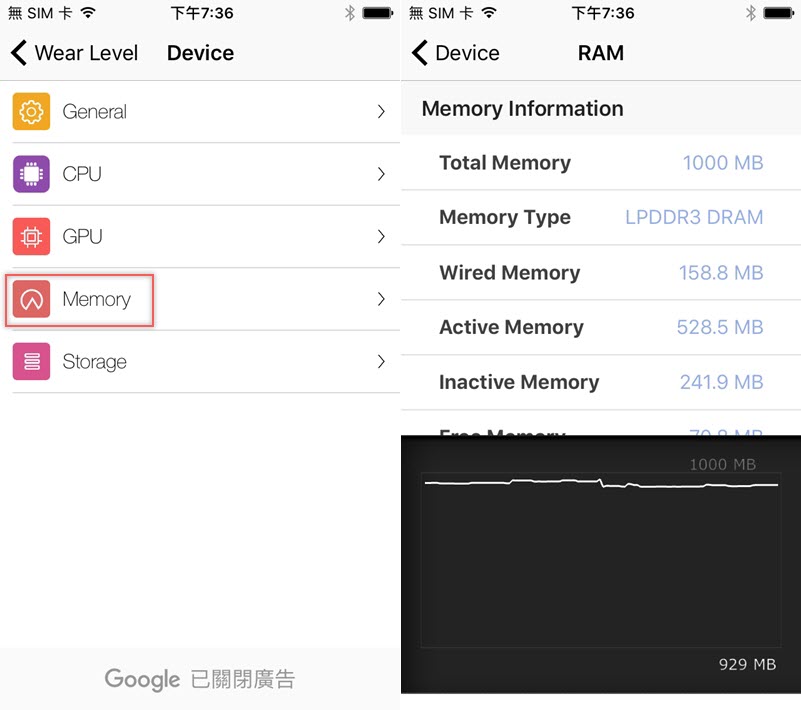Tap the purple CPU chip icon
The width and height of the screenshot is (801, 710).
click(x=31, y=174)
